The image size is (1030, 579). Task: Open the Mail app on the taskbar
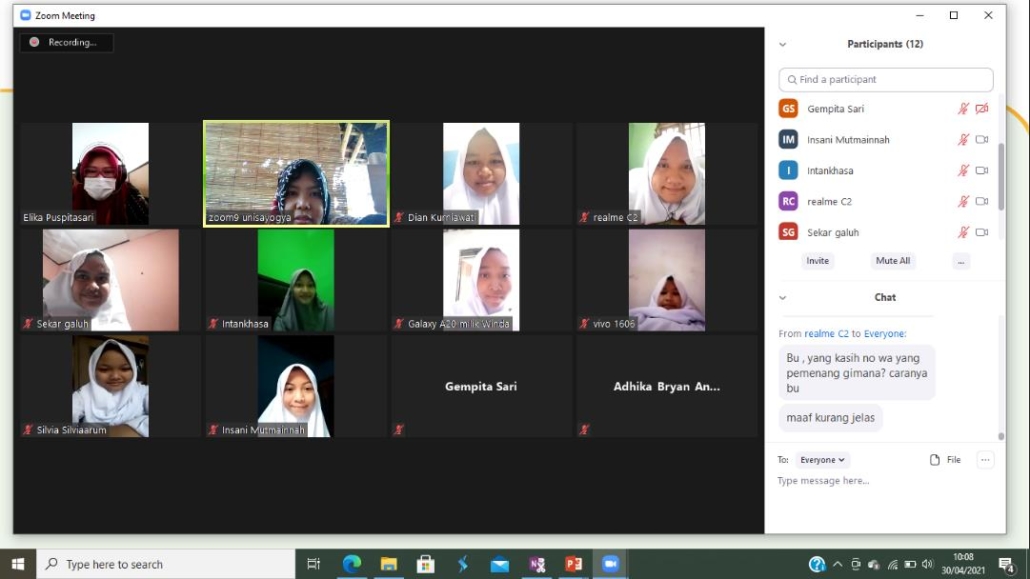coord(499,564)
